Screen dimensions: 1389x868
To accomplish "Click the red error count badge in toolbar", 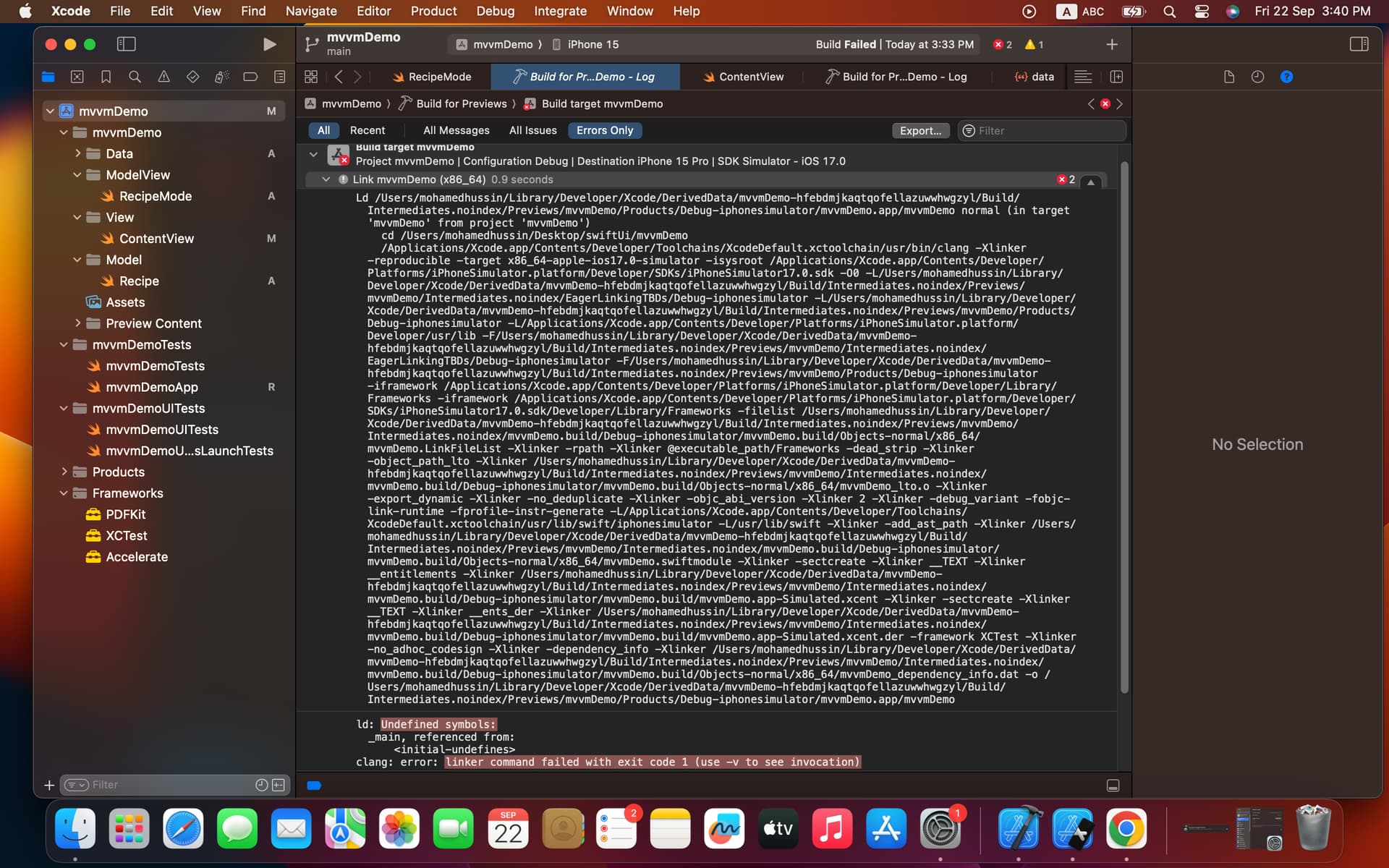I will click(x=1003, y=44).
